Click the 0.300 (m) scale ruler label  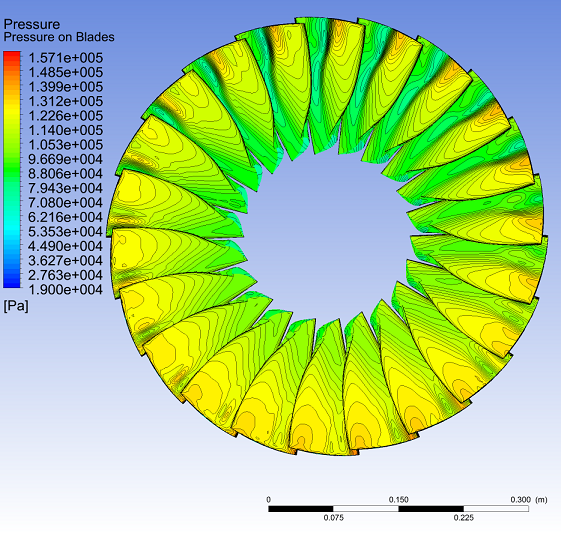pos(529,499)
